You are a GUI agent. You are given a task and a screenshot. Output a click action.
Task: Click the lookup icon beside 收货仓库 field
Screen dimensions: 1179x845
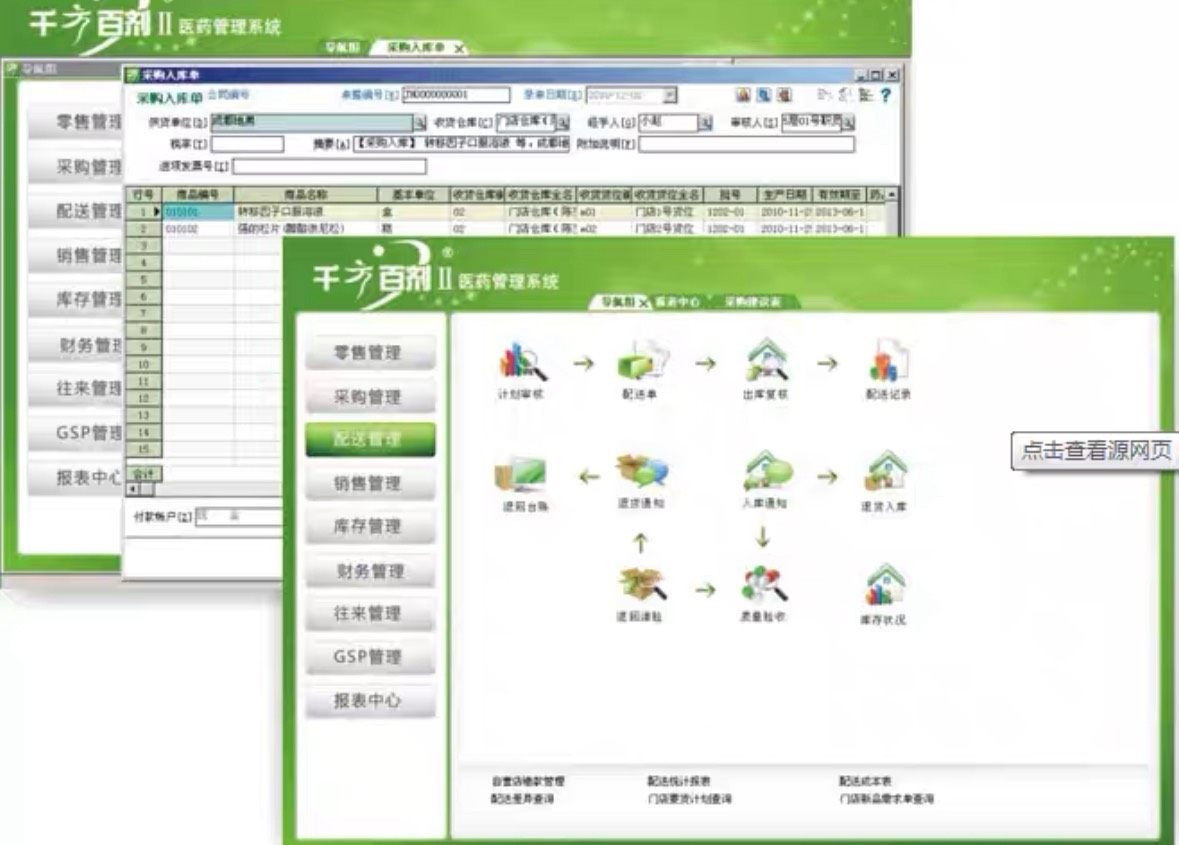click(x=562, y=123)
